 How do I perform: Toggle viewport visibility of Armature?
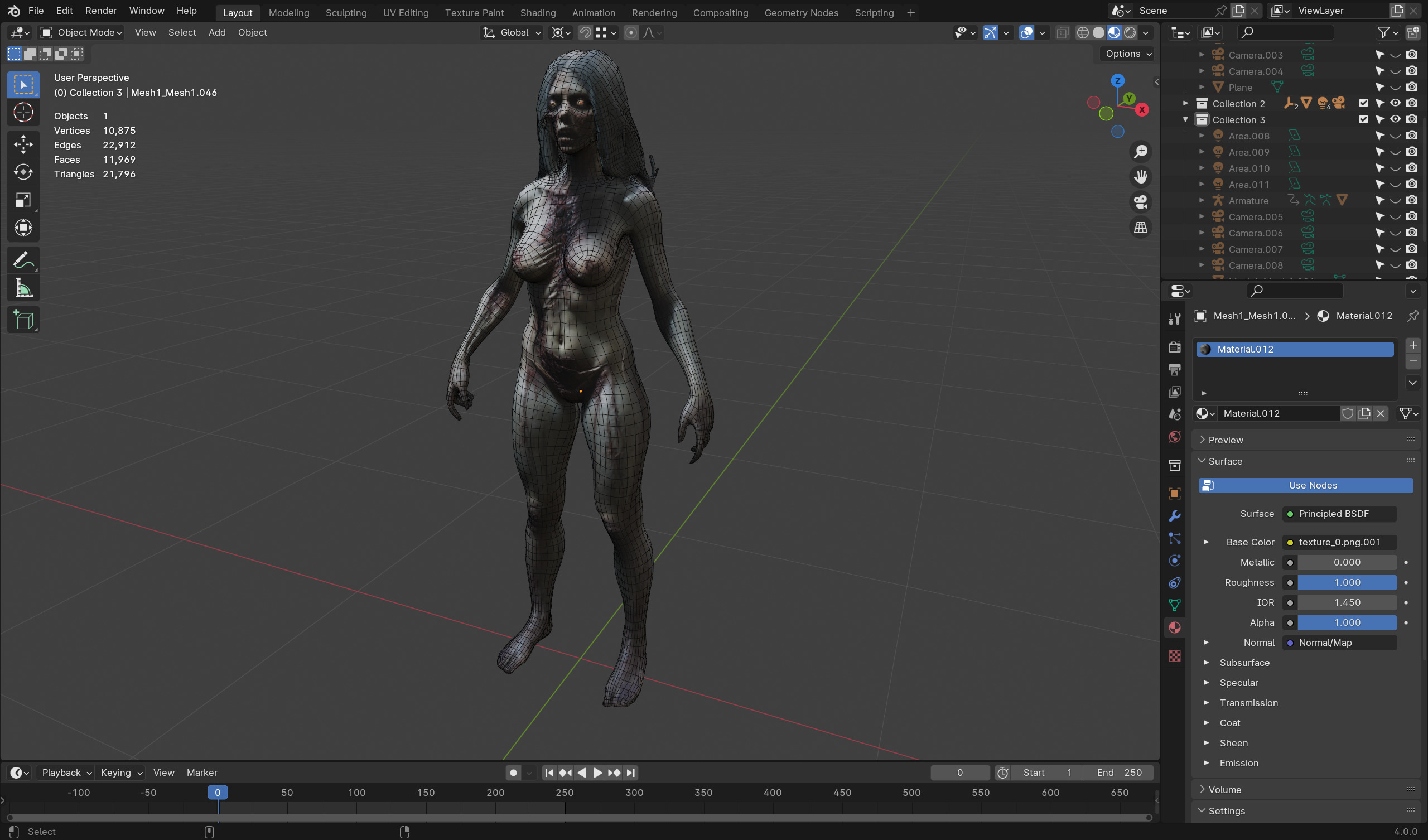[1395, 201]
